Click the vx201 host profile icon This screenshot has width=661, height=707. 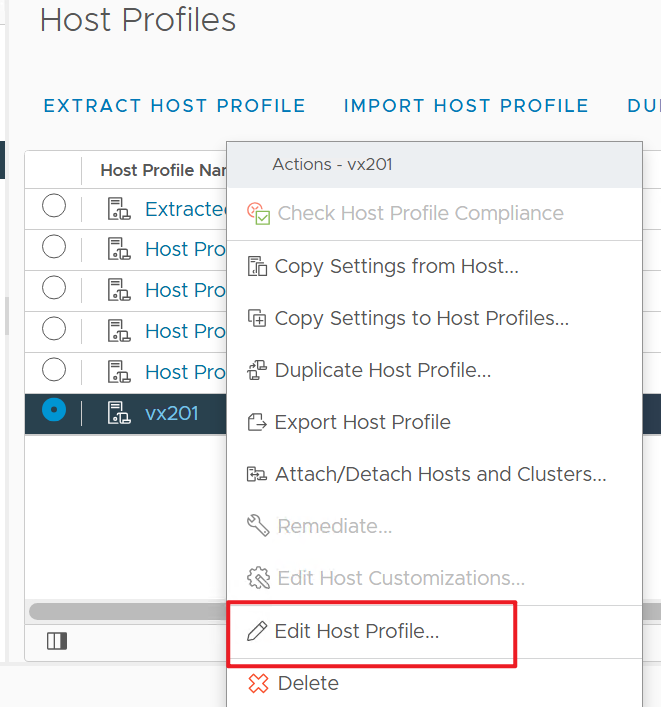[x=119, y=412]
